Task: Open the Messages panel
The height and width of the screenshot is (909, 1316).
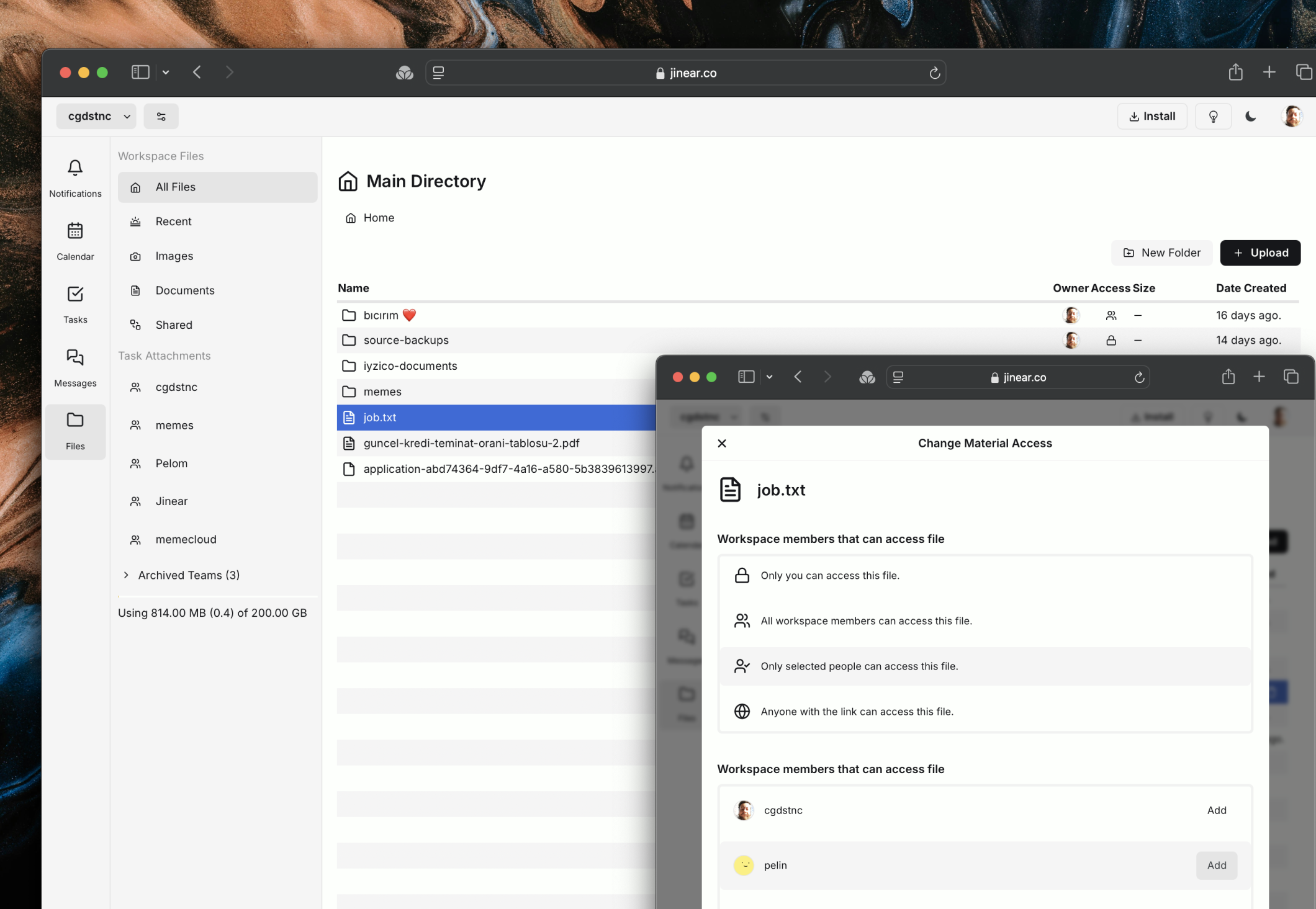Action: 74,367
